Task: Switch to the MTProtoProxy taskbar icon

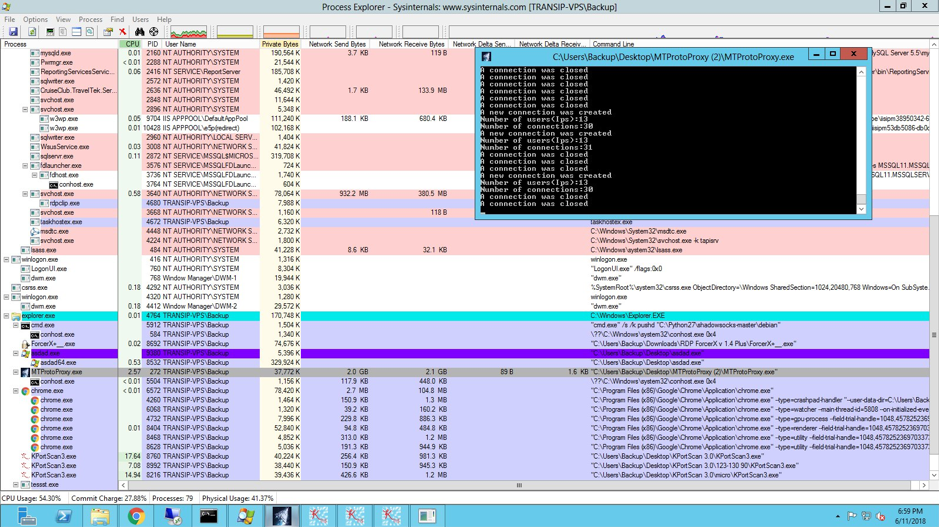Action: coord(281,516)
